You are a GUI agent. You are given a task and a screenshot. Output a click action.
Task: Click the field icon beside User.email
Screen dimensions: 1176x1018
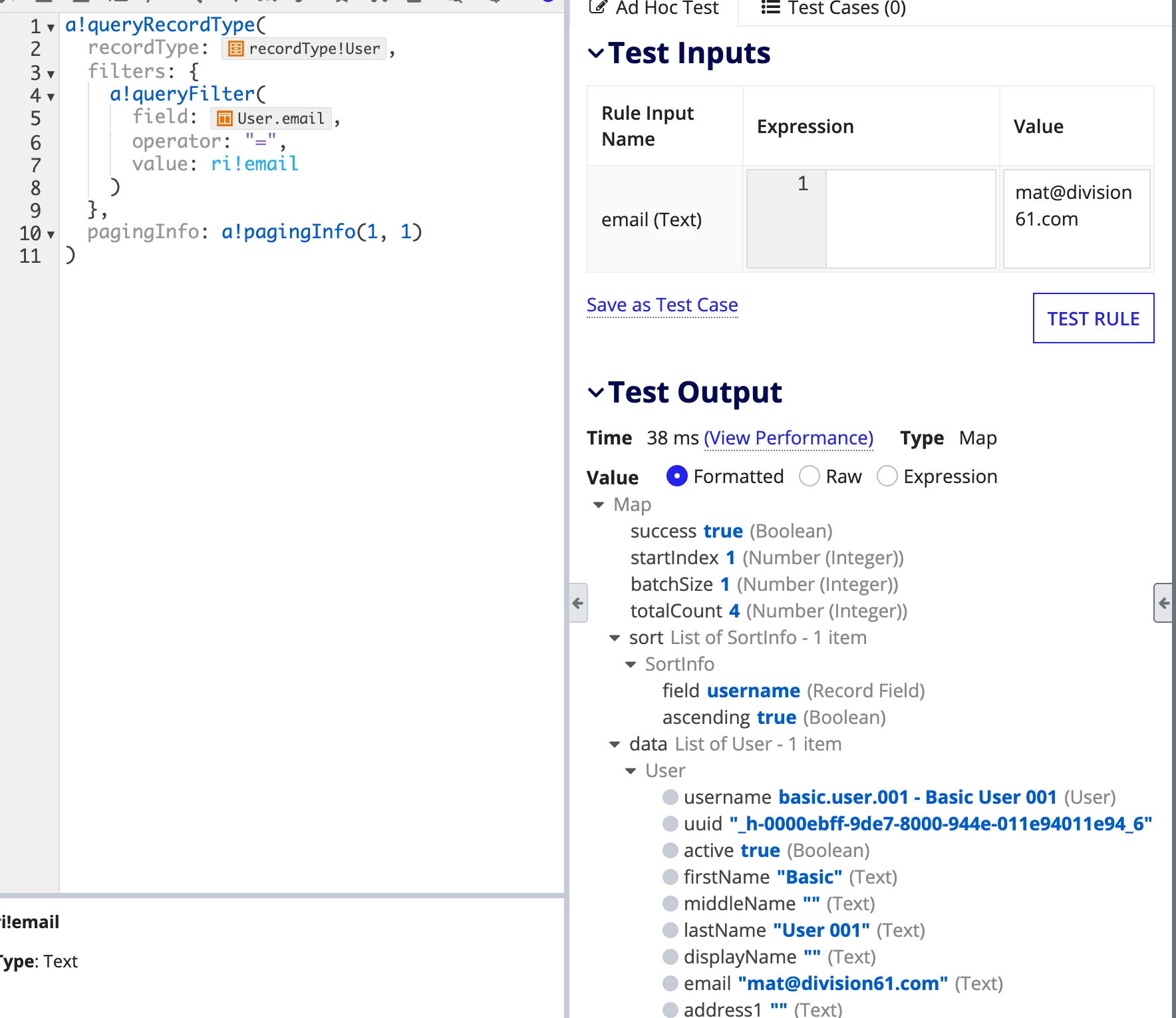[225, 118]
